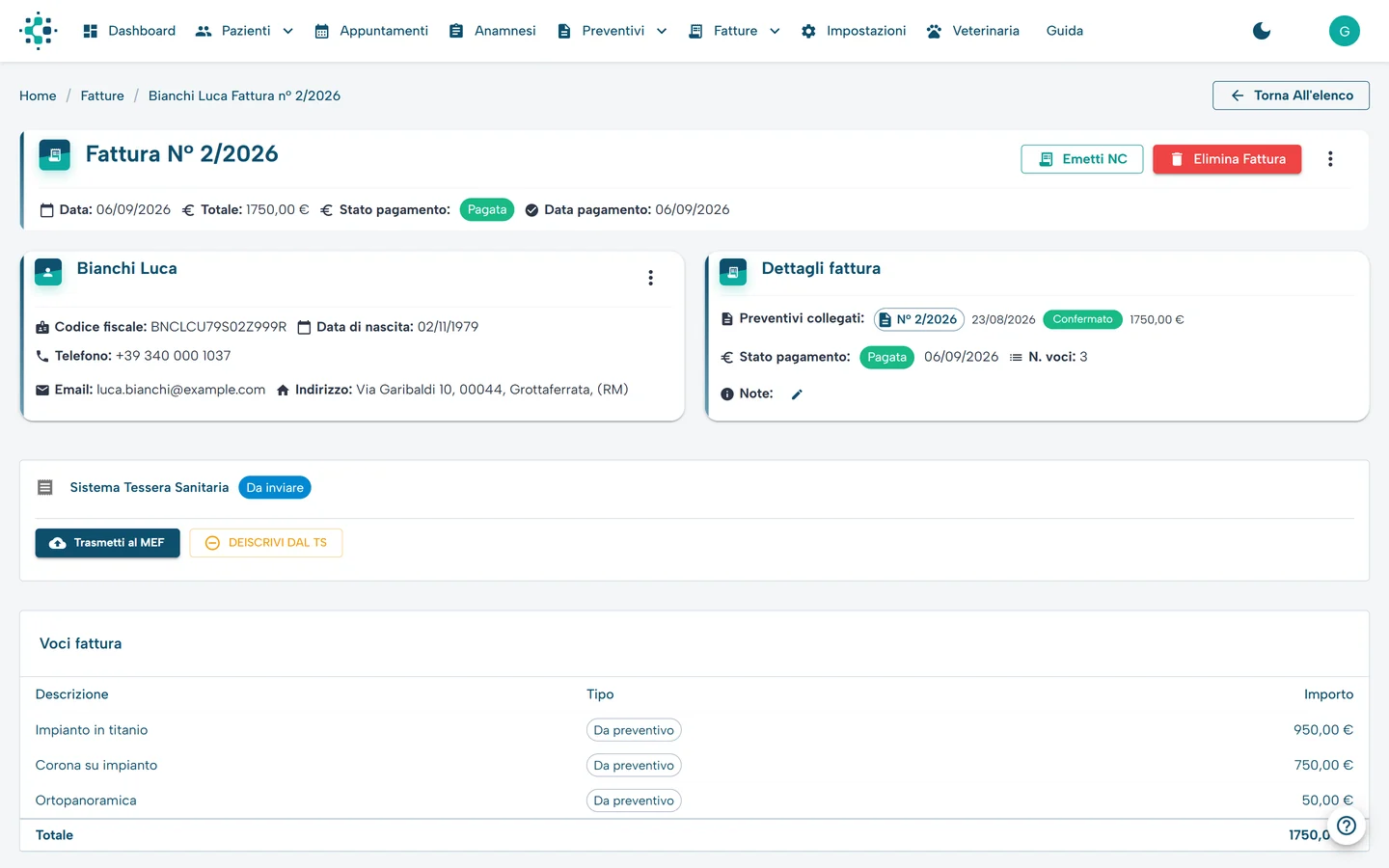Click the email envelope icon

(x=42, y=390)
